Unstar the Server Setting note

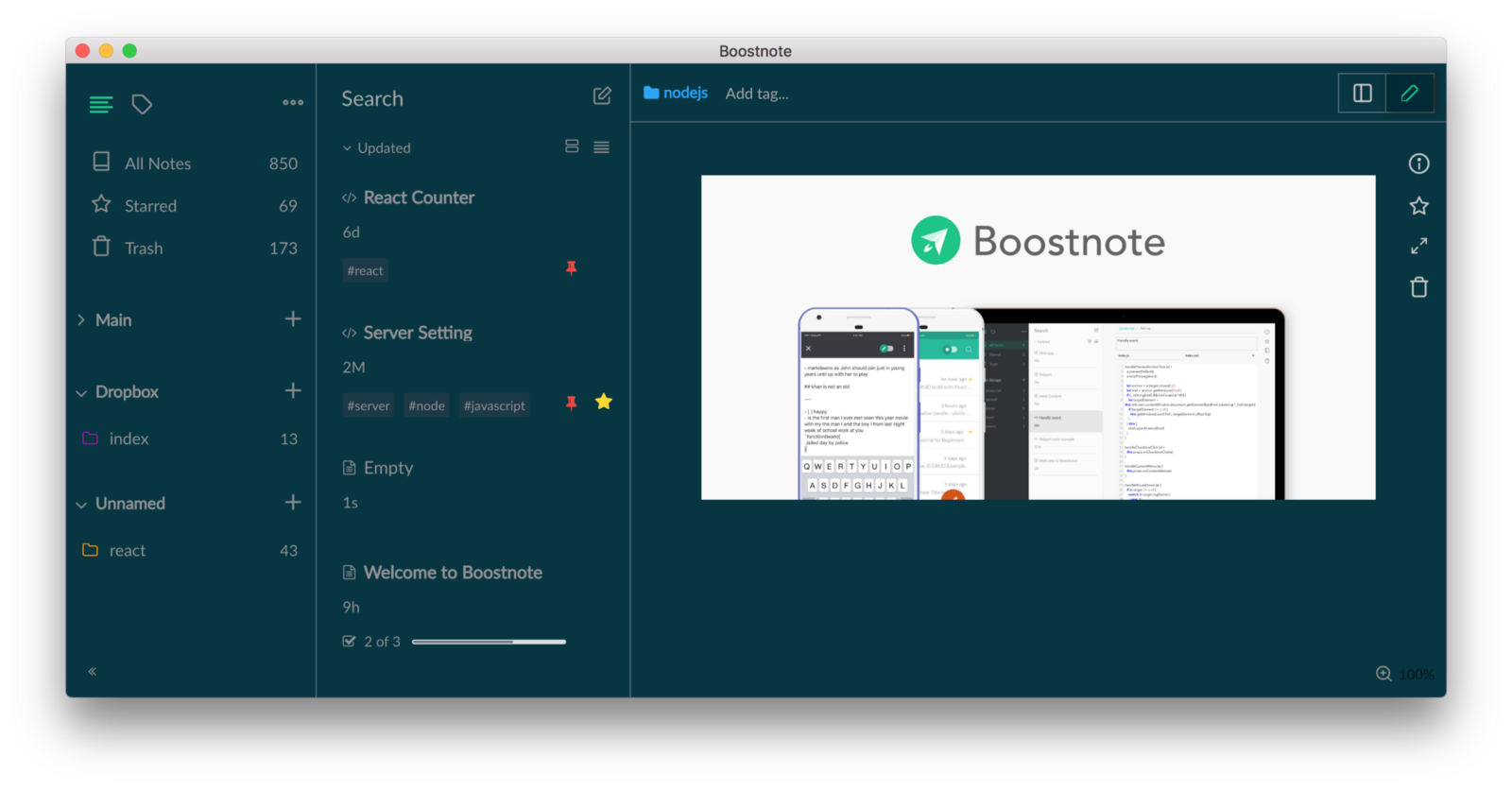604,403
